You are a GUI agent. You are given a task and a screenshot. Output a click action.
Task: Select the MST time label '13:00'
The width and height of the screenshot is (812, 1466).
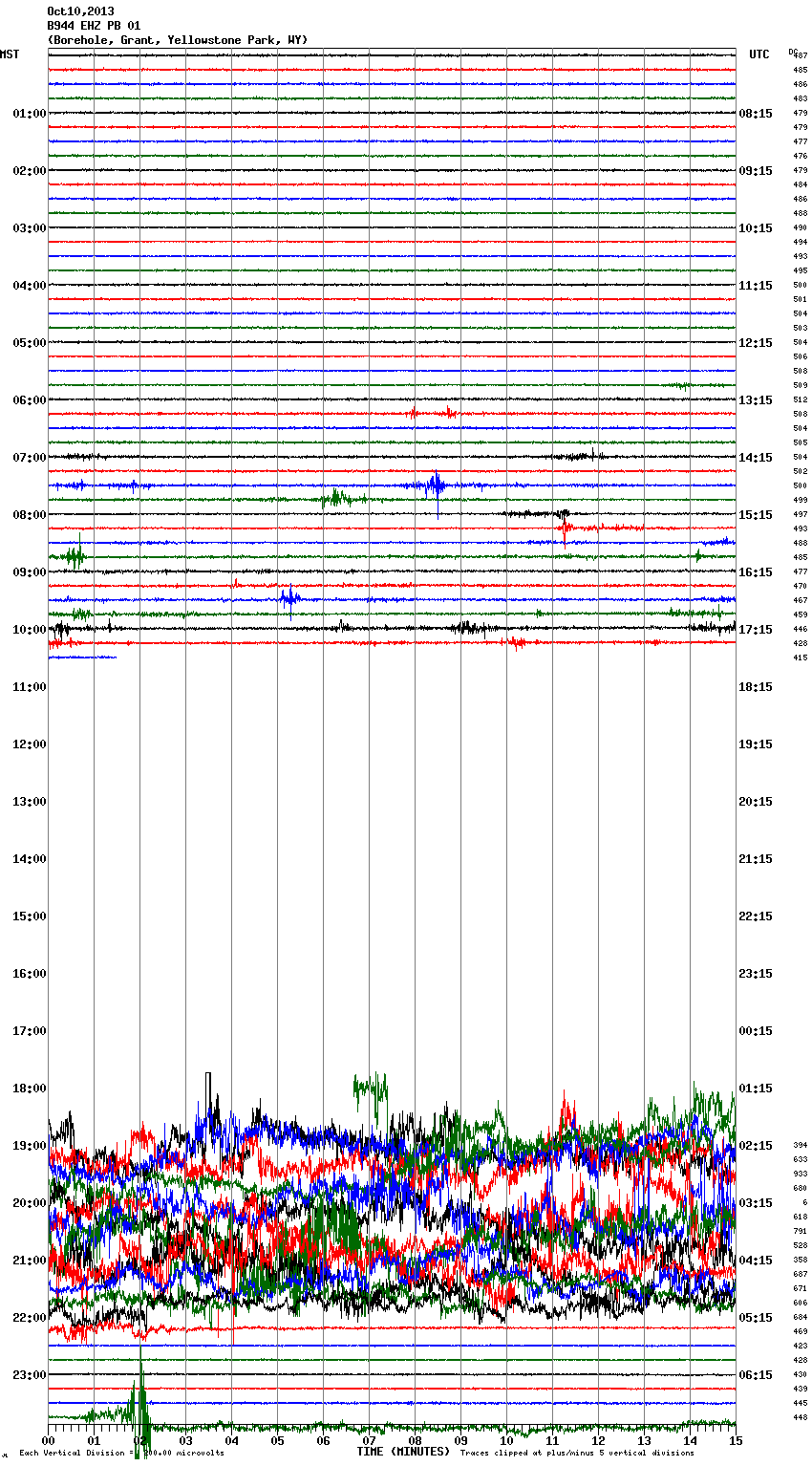pos(30,802)
